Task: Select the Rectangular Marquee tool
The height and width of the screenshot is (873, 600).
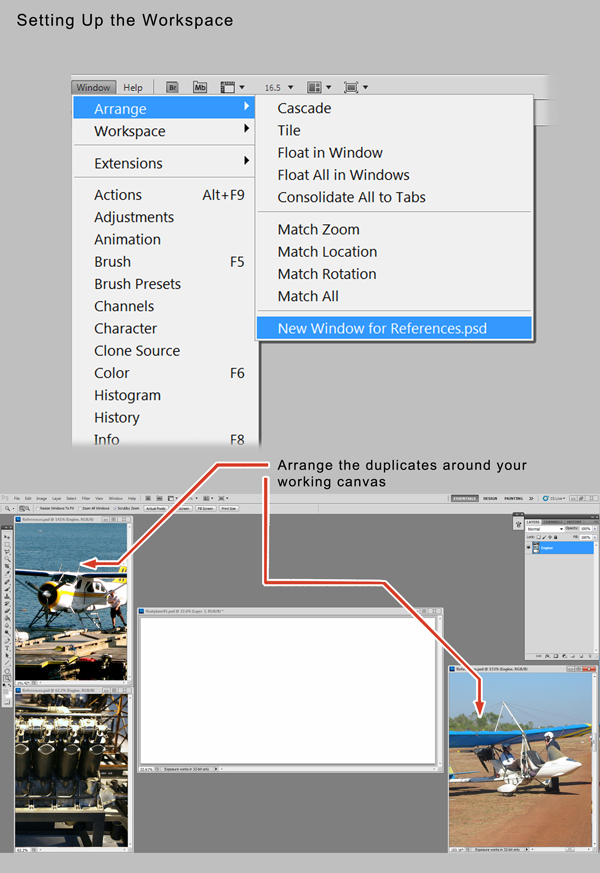Action: [7, 544]
